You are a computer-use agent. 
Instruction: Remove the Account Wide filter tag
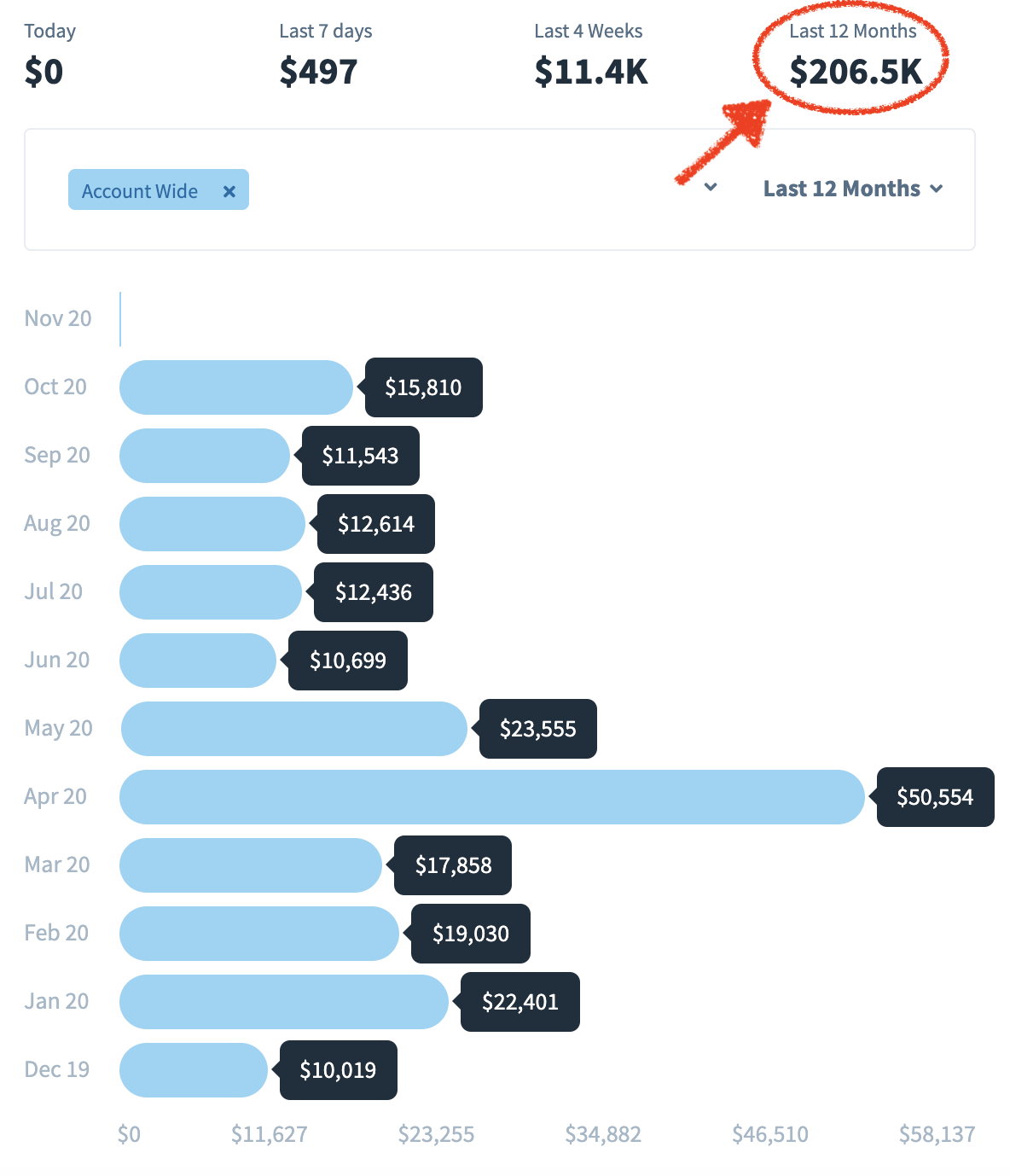click(x=229, y=191)
